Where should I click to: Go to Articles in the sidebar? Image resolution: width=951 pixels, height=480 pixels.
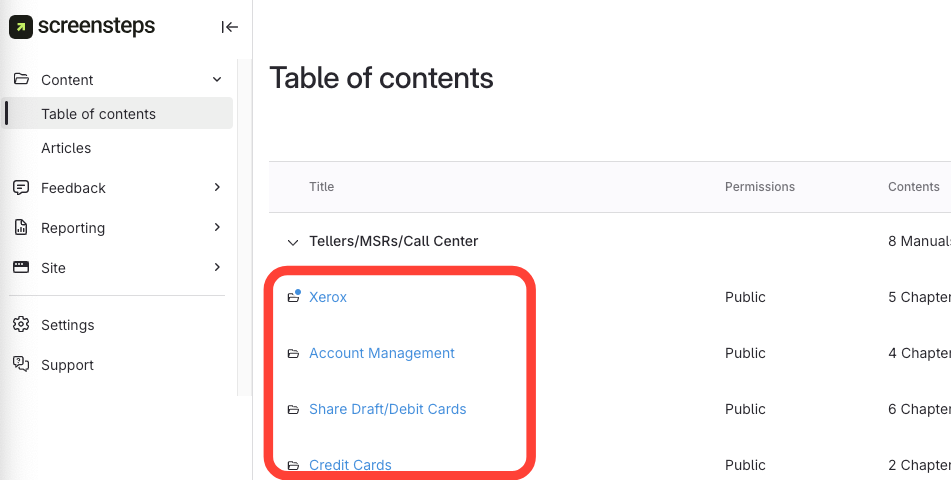66,148
